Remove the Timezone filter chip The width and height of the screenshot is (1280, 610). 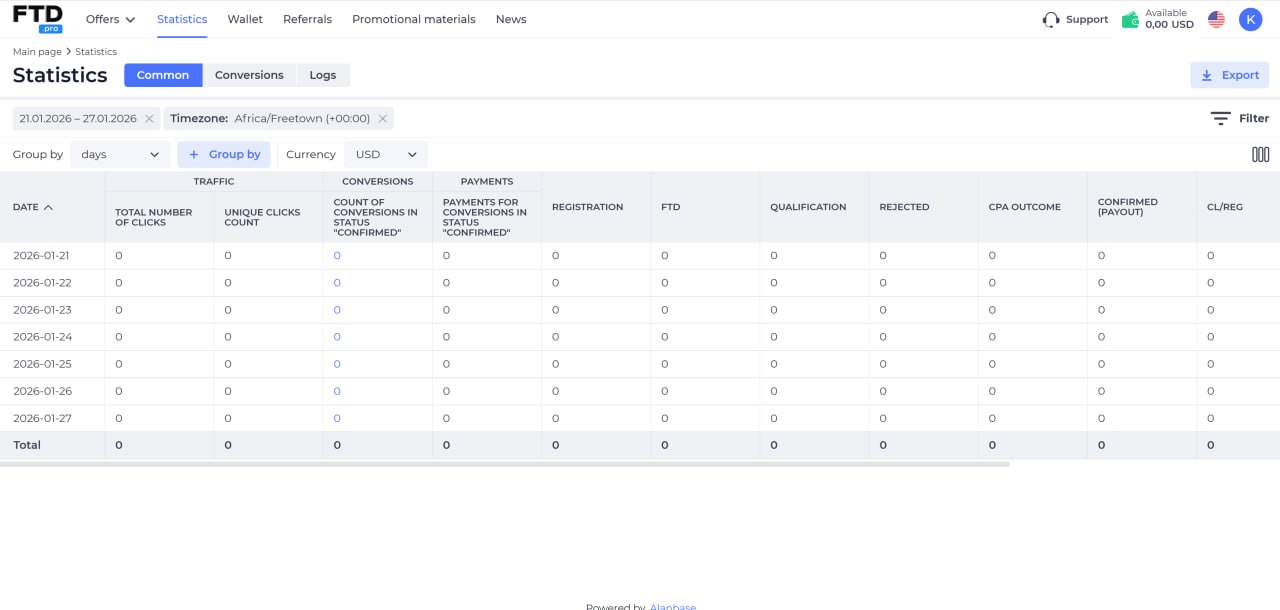382,119
